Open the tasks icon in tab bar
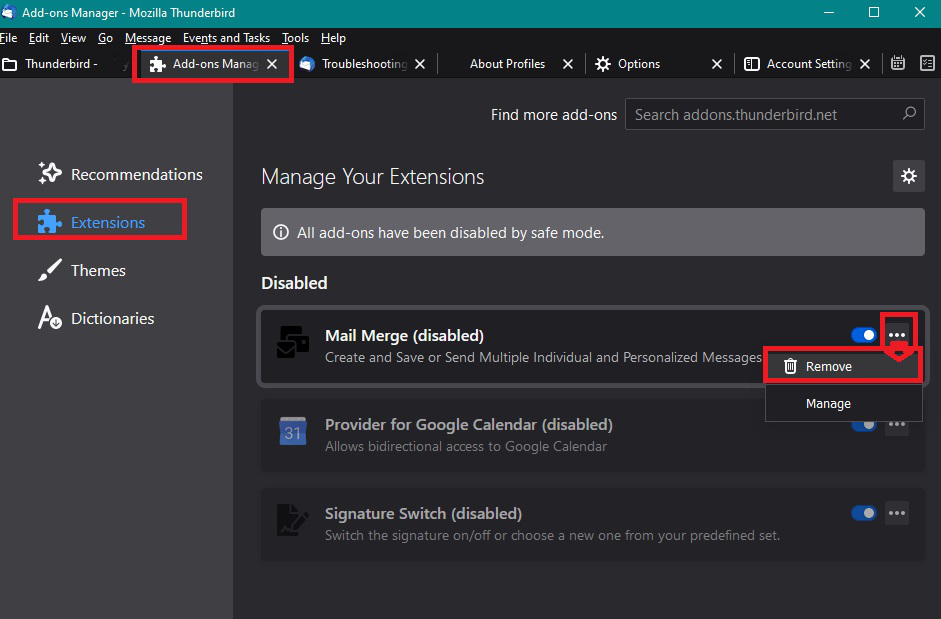 [x=927, y=63]
